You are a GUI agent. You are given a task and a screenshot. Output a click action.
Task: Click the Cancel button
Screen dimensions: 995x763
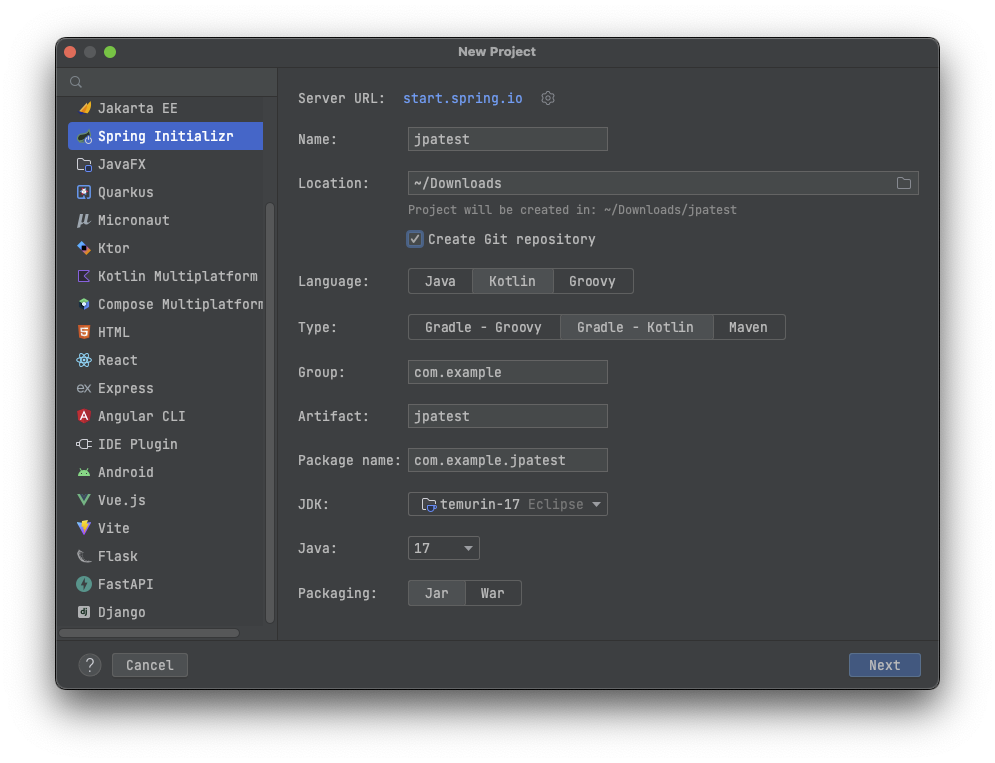(150, 665)
